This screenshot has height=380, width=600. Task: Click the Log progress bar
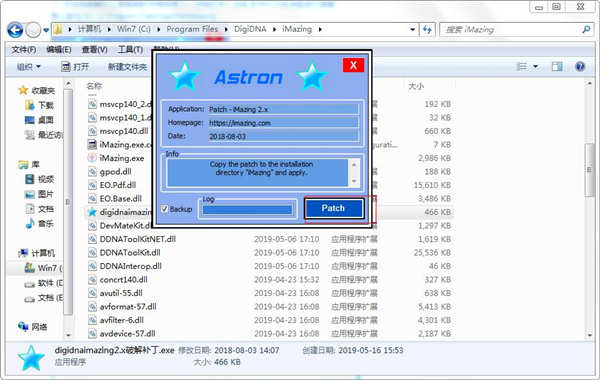click(247, 210)
